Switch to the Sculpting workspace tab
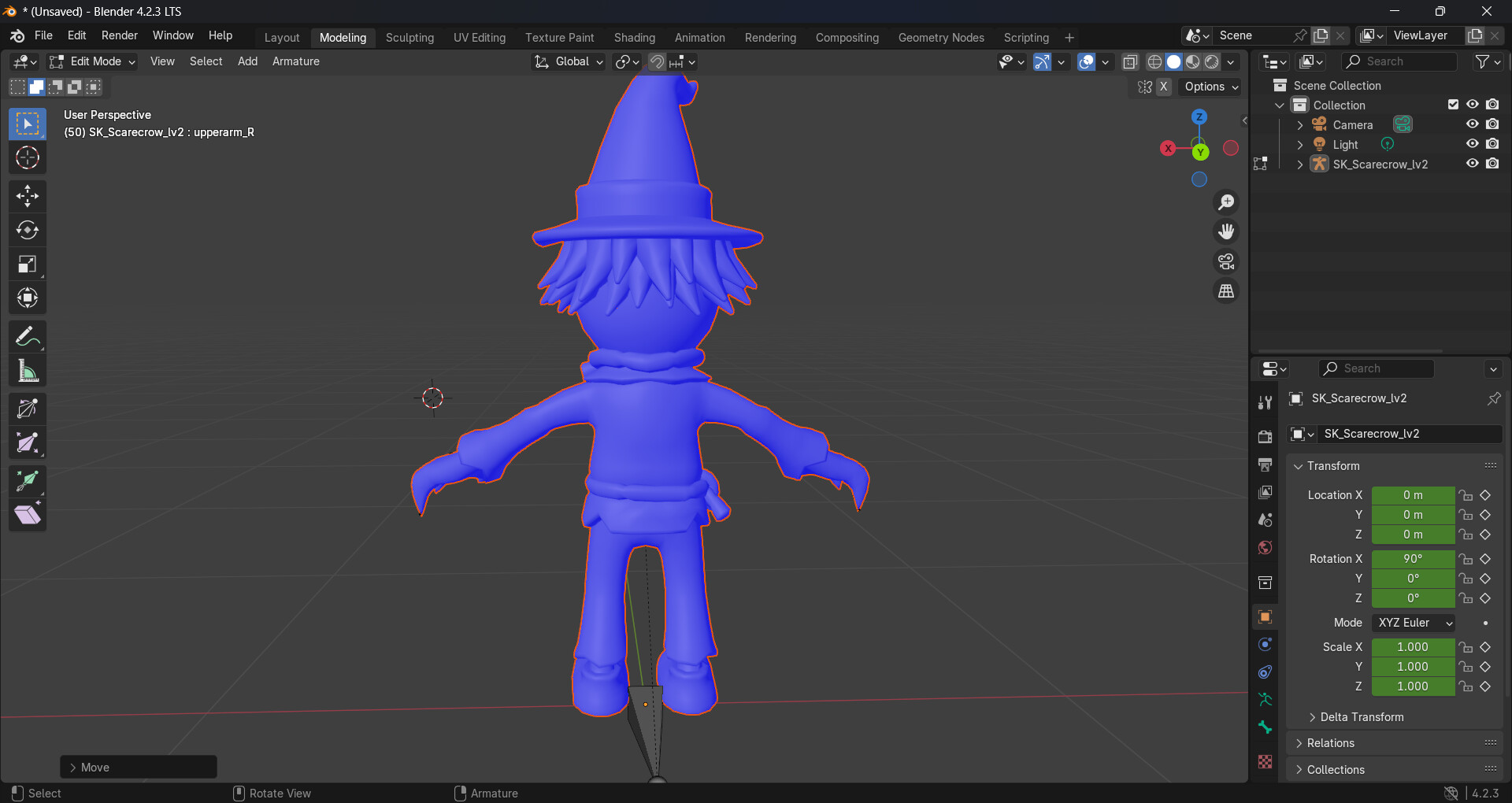 click(409, 37)
